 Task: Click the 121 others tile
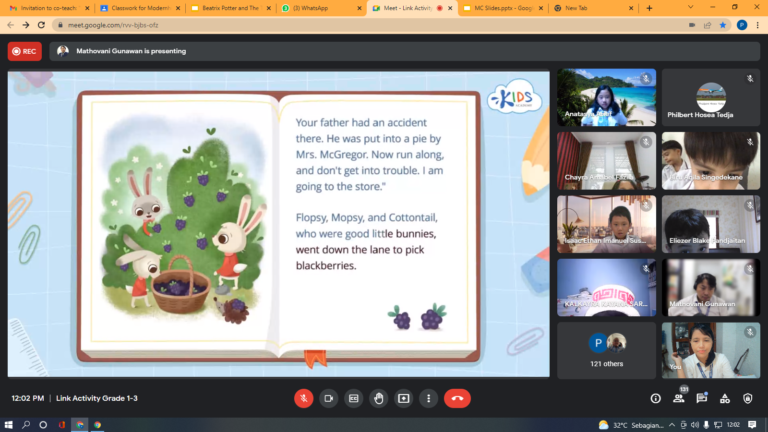coord(606,350)
